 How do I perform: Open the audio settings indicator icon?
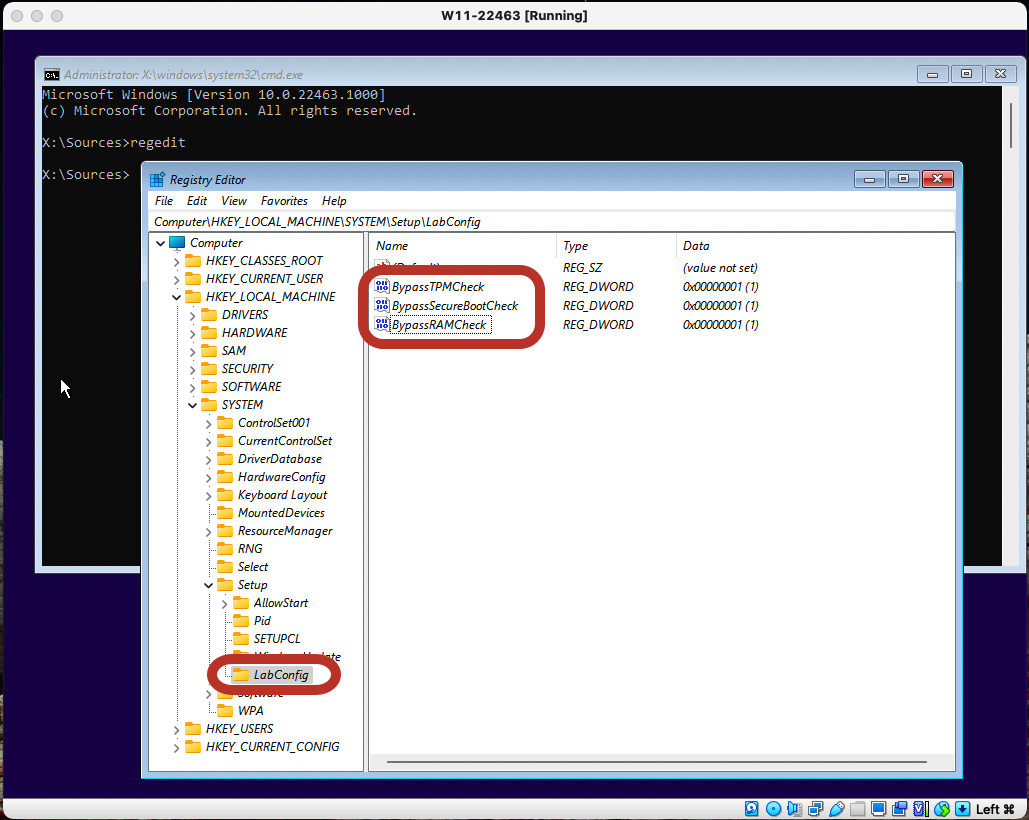[794, 808]
